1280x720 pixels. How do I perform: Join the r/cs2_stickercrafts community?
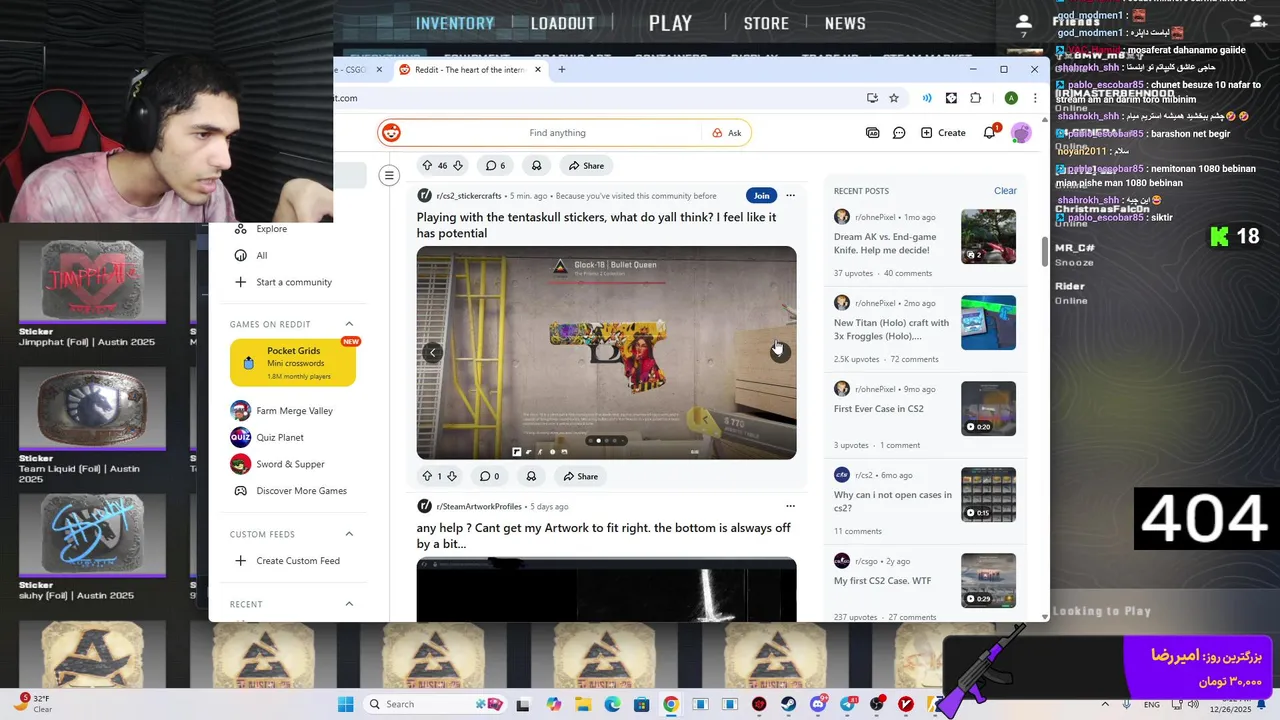(x=762, y=195)
